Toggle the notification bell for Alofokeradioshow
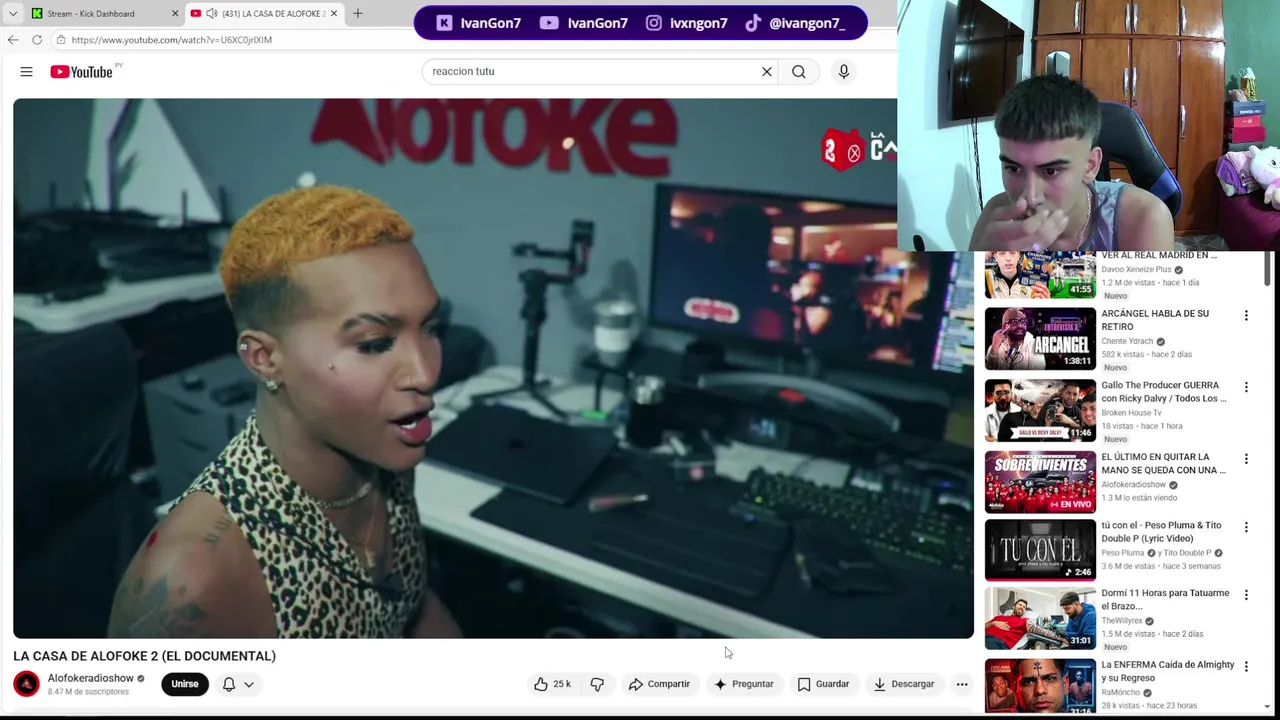 (229, 684)
